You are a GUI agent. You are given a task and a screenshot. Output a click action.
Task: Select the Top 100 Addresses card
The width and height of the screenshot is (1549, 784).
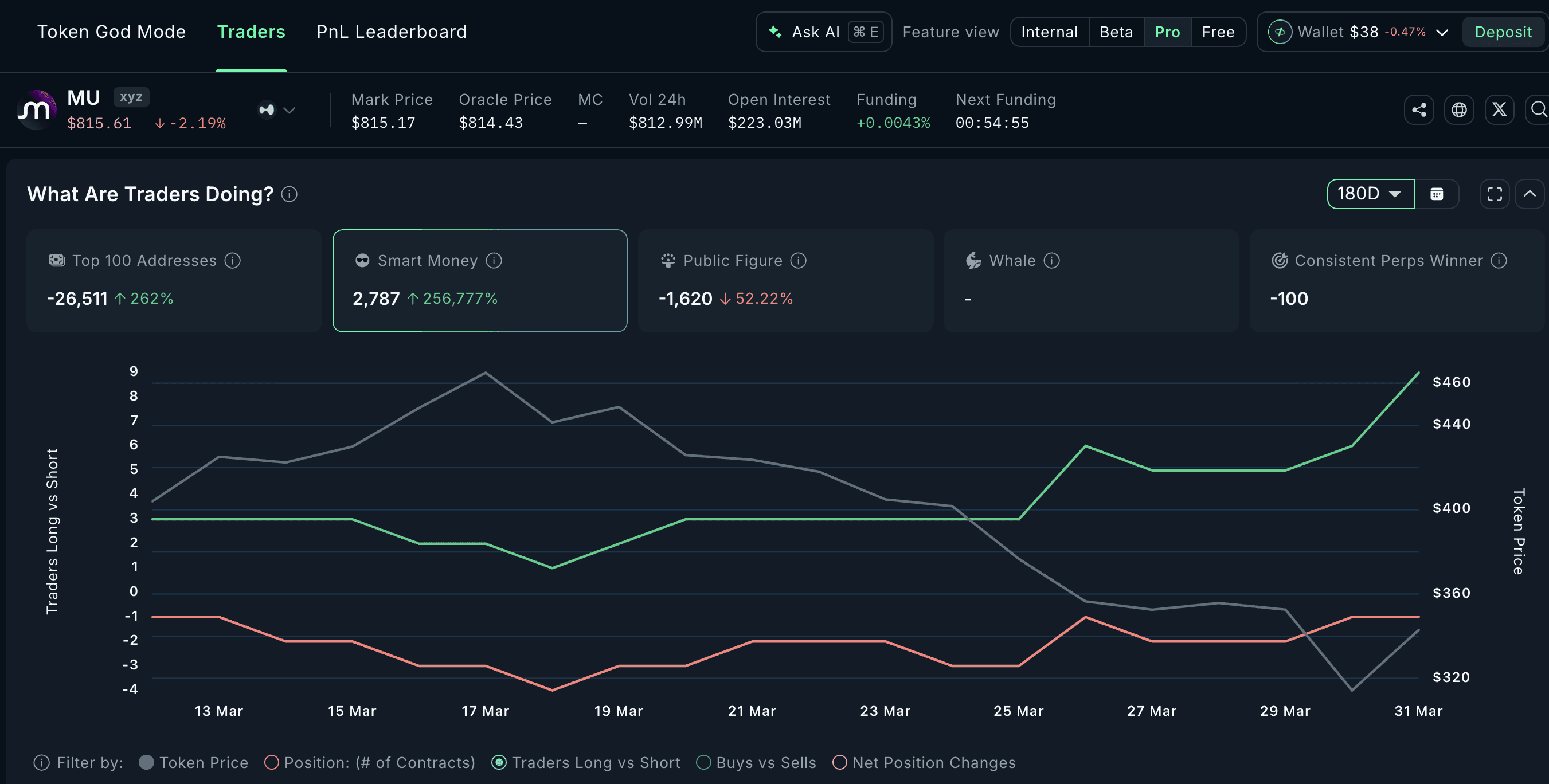174,280
